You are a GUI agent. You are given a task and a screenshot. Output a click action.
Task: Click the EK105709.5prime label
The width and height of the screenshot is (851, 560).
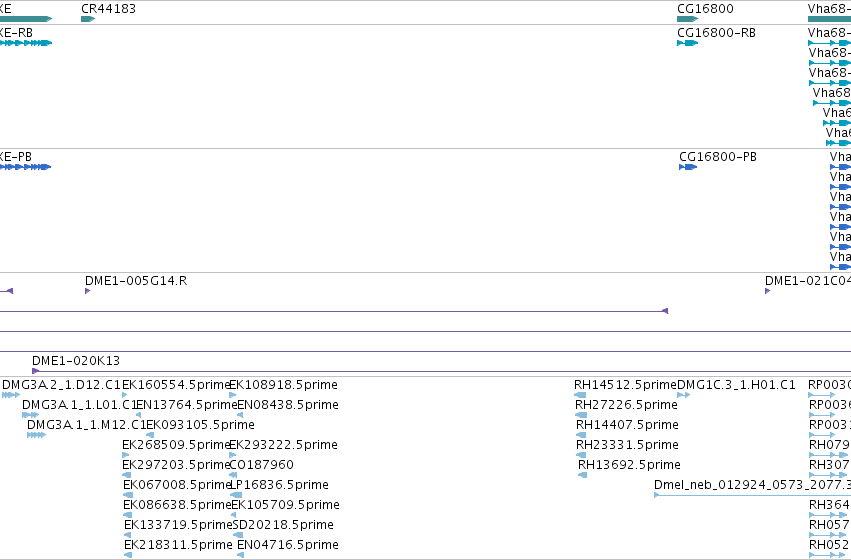tap(285, 505)
